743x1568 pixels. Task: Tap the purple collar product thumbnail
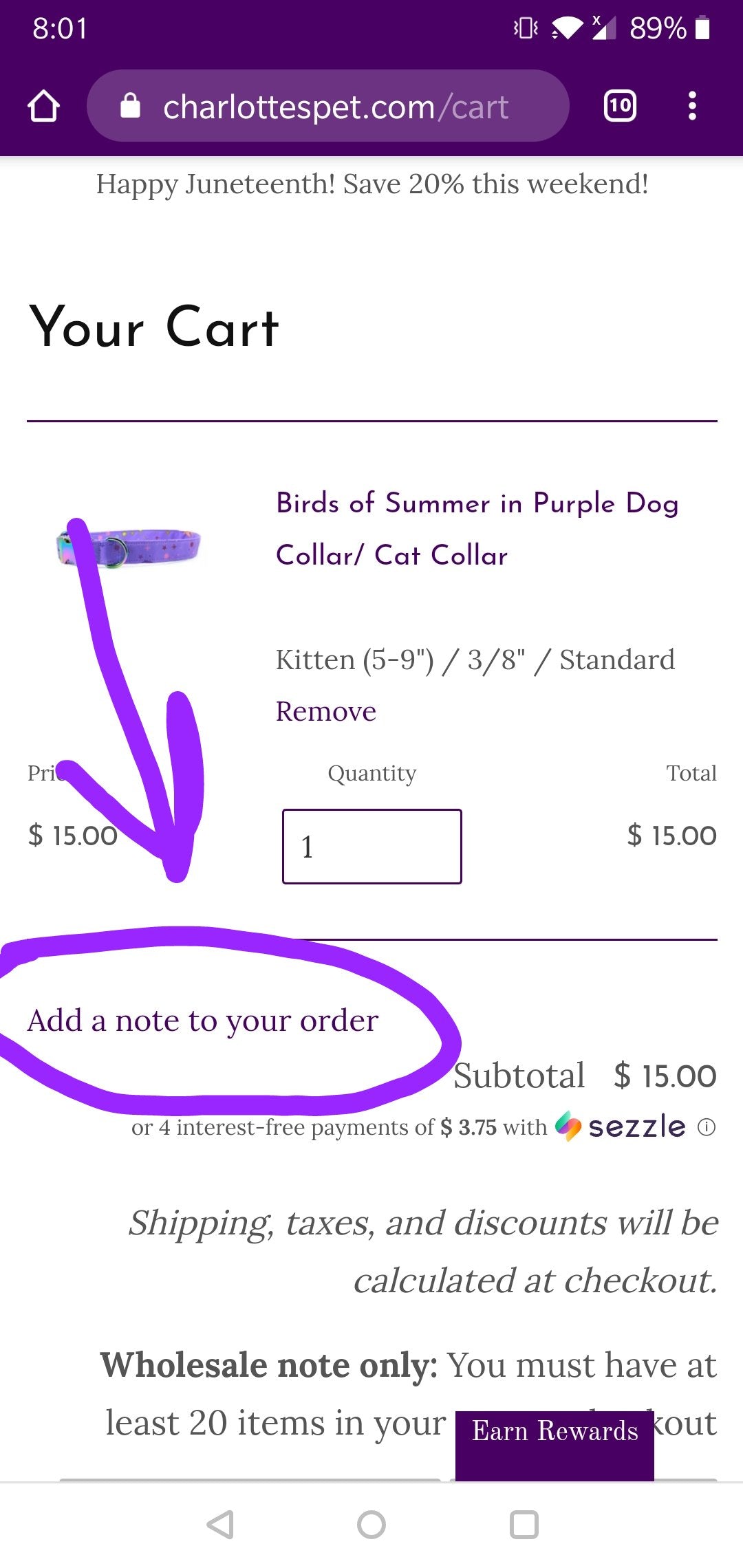(129, 548)
